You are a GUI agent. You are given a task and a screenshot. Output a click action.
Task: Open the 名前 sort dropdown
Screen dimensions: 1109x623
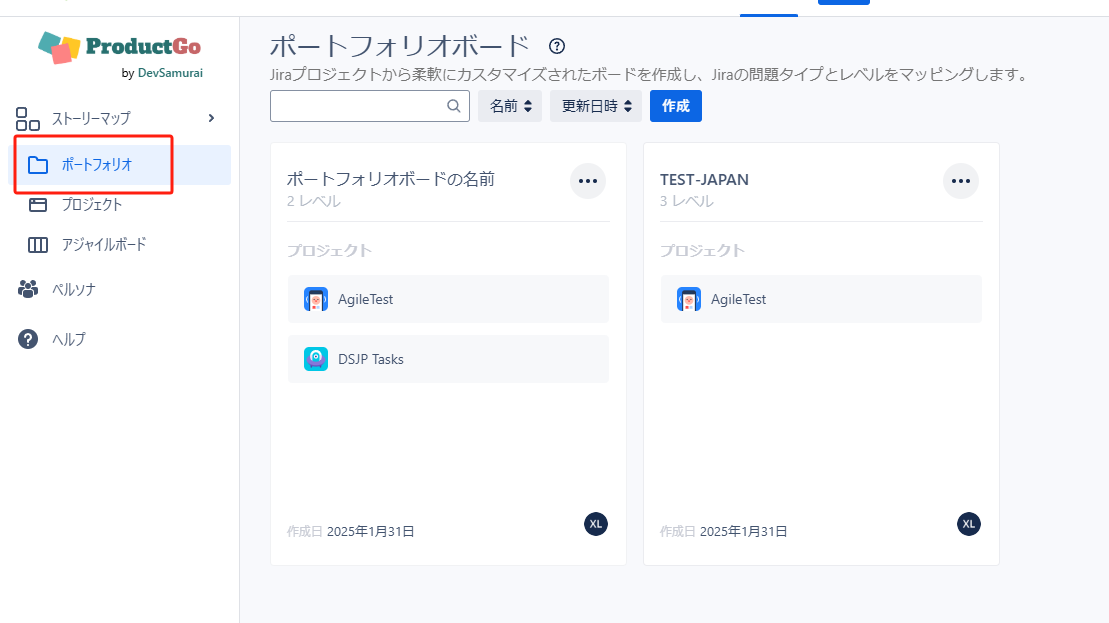510,106
